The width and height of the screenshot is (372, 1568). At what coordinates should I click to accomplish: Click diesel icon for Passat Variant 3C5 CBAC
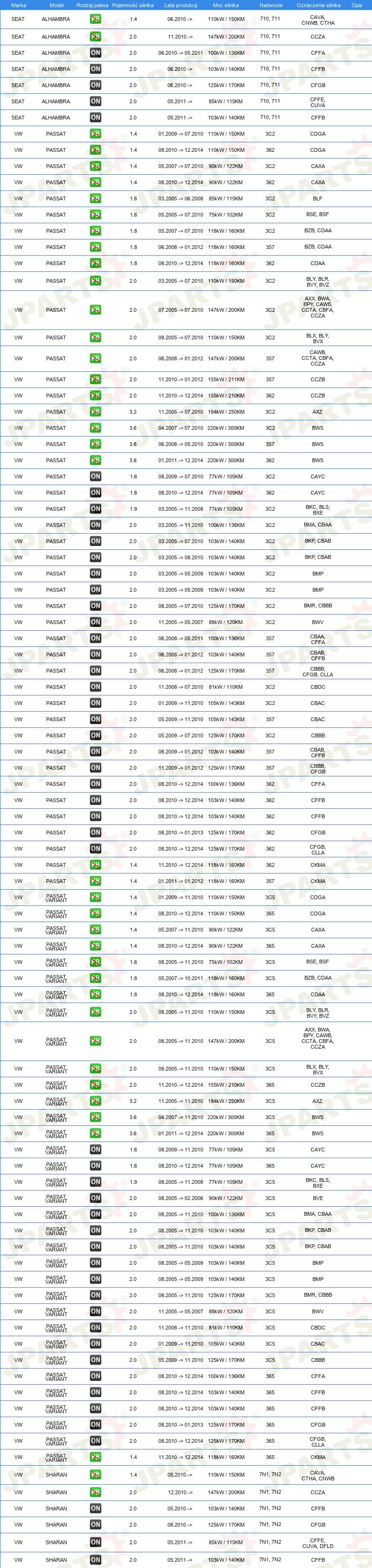[x=96, y=1344]
